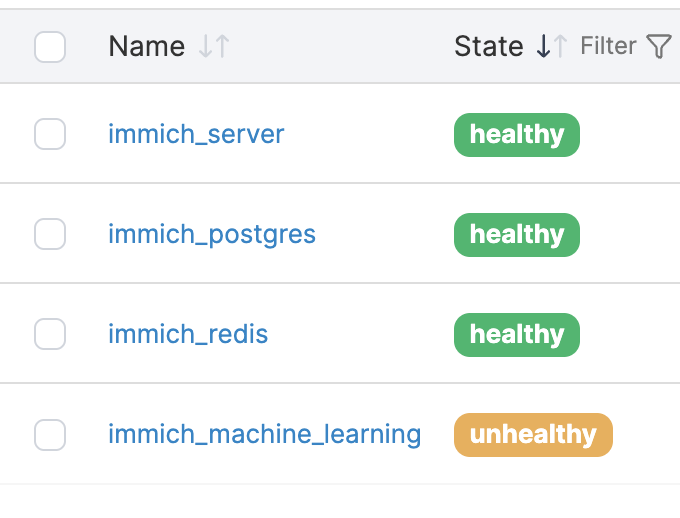The height and width of the screenshot is (518, 680).
Task: Check the immich_postgres row checkbox
Action: 50,234
